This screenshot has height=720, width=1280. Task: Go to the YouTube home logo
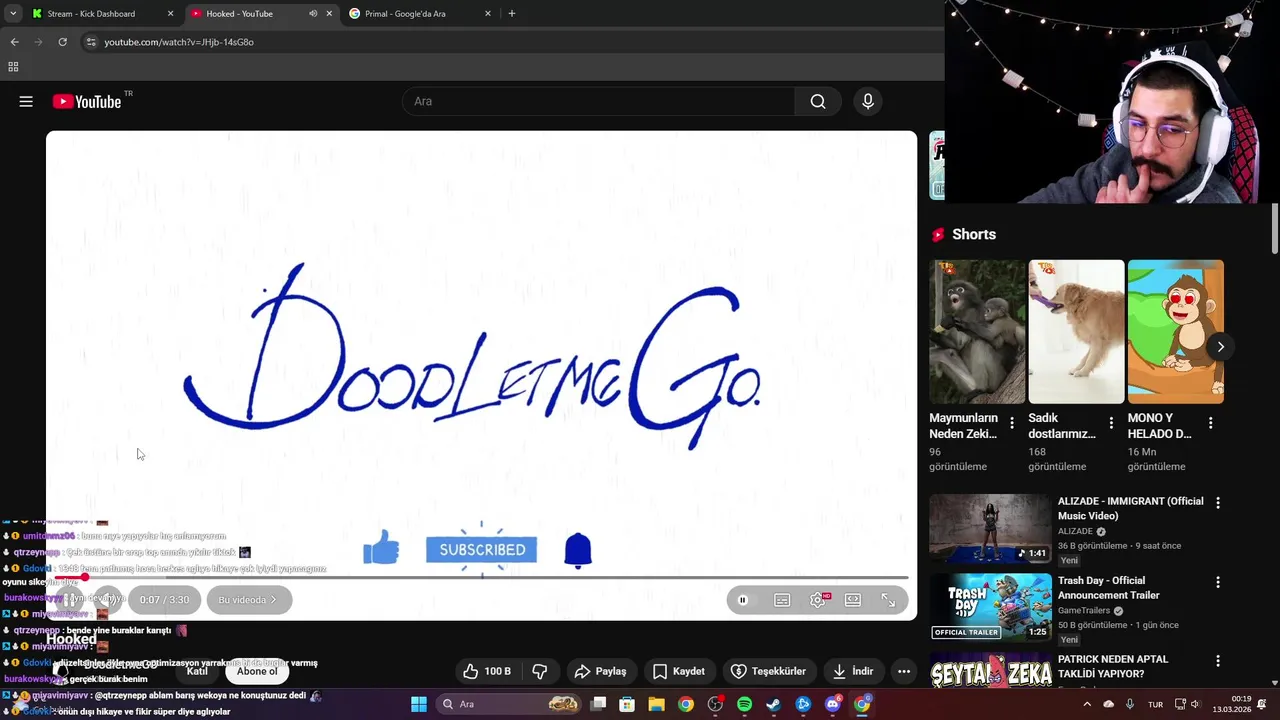86,101
